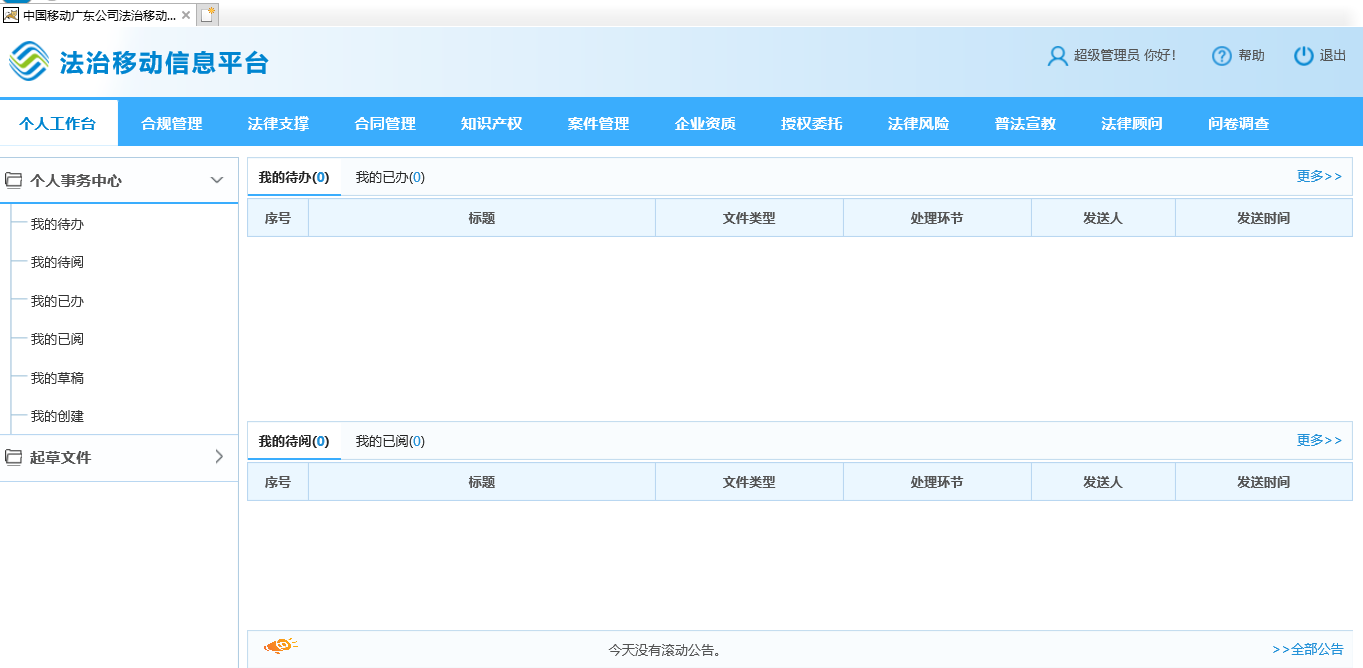Open the 授权委托 menu
Screen dimensions: 1363x668
tap(811, 124)
